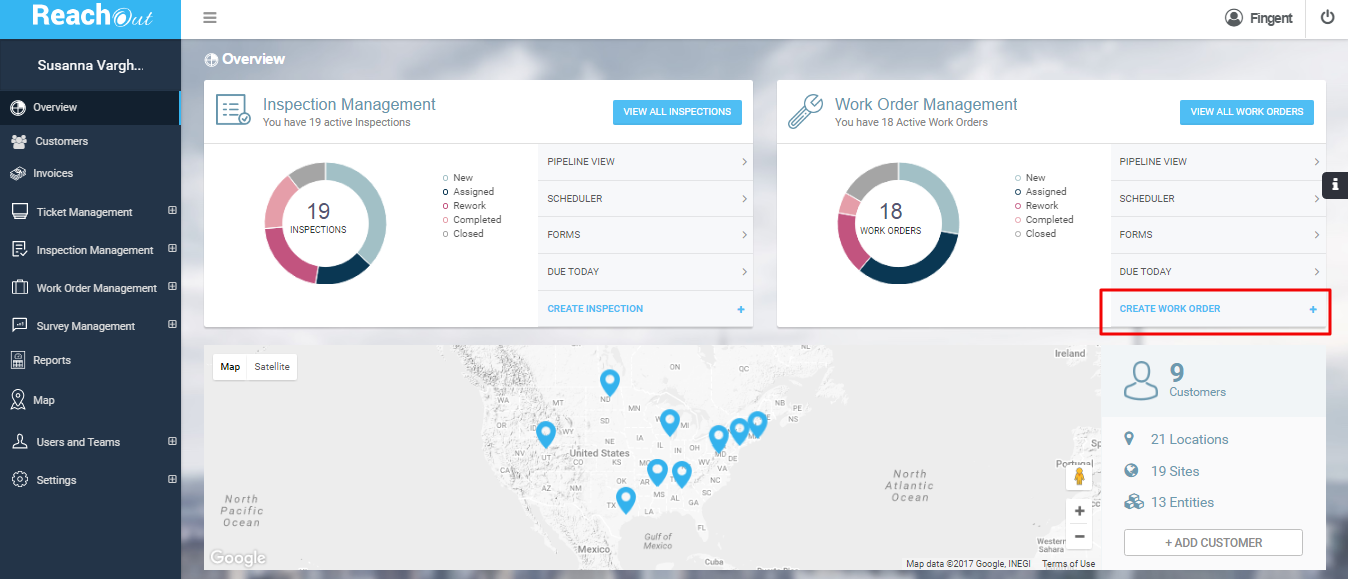The width and height of the screenshot is (1348, 579).
Task: Click the Inspection Management checklist card icon
Action: click(x=233, y=110)
